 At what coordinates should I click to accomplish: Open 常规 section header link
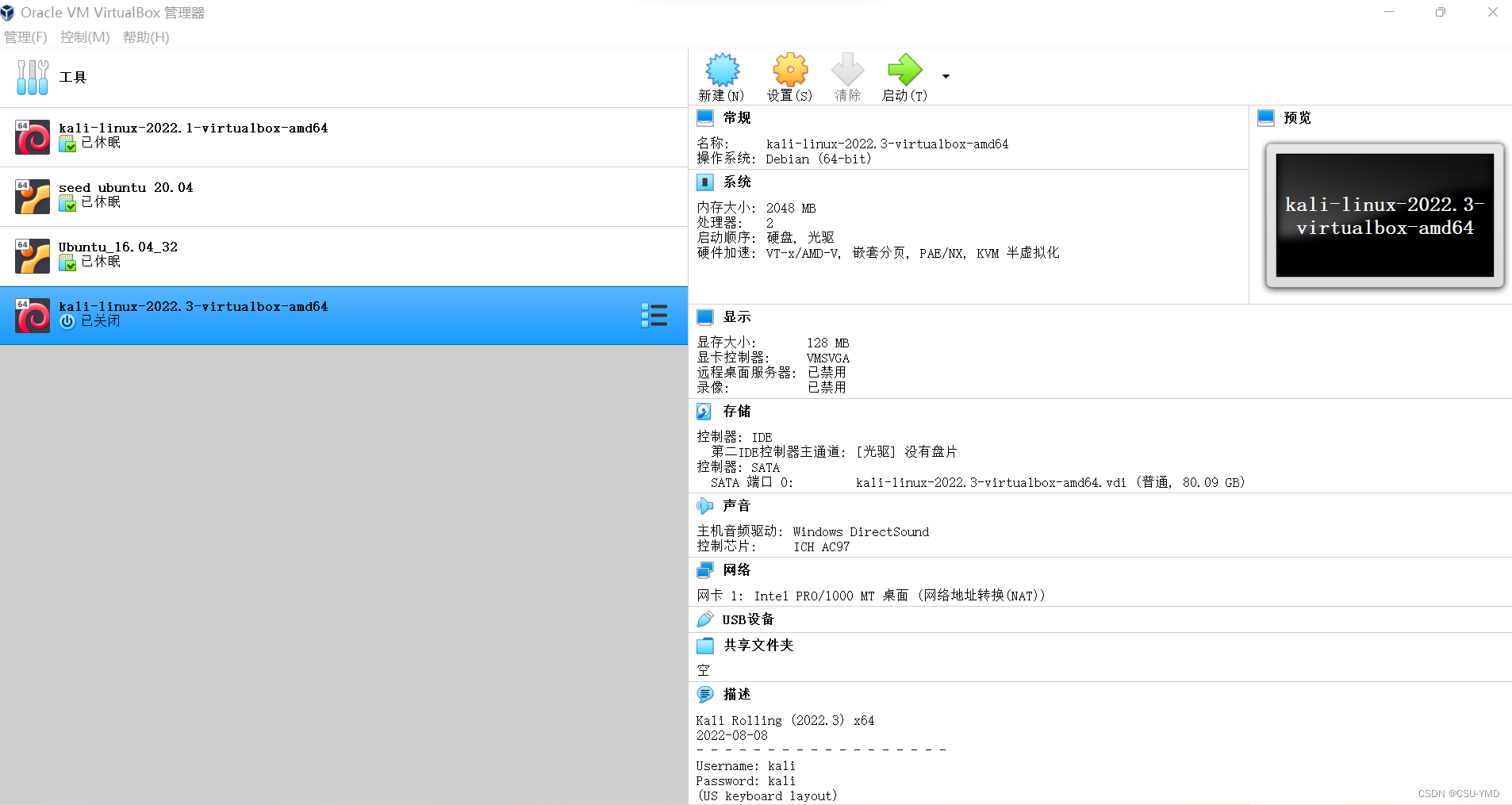point(737,117)
